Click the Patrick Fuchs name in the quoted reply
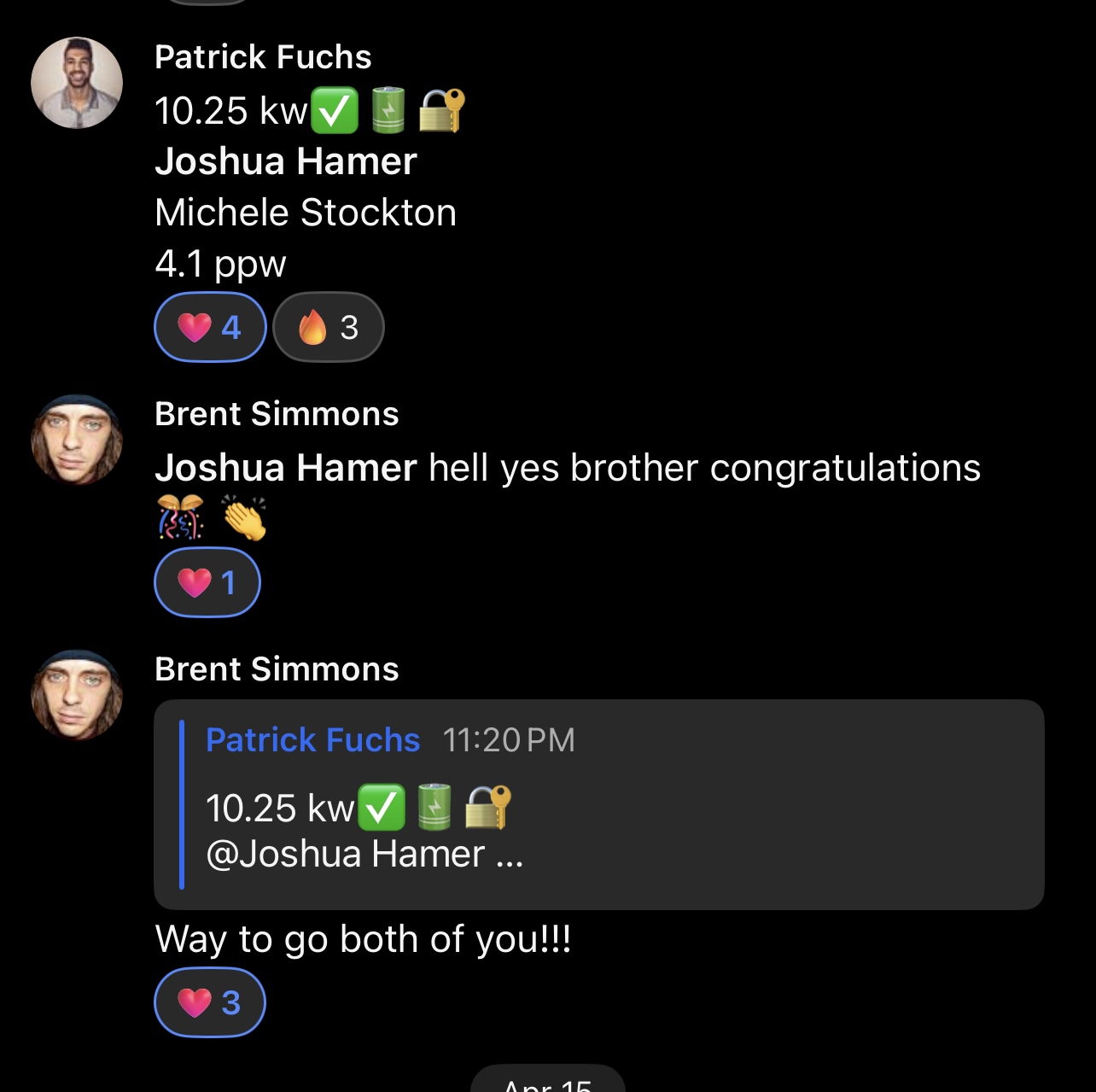The height and width of the screenshot is (1092, 1096). coord(313,740)
